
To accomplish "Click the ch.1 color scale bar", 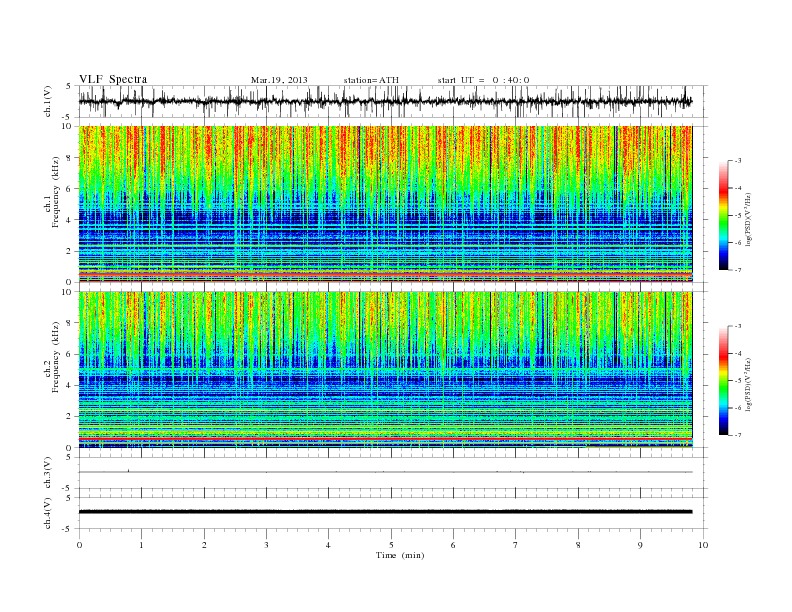I will (724, 215).
